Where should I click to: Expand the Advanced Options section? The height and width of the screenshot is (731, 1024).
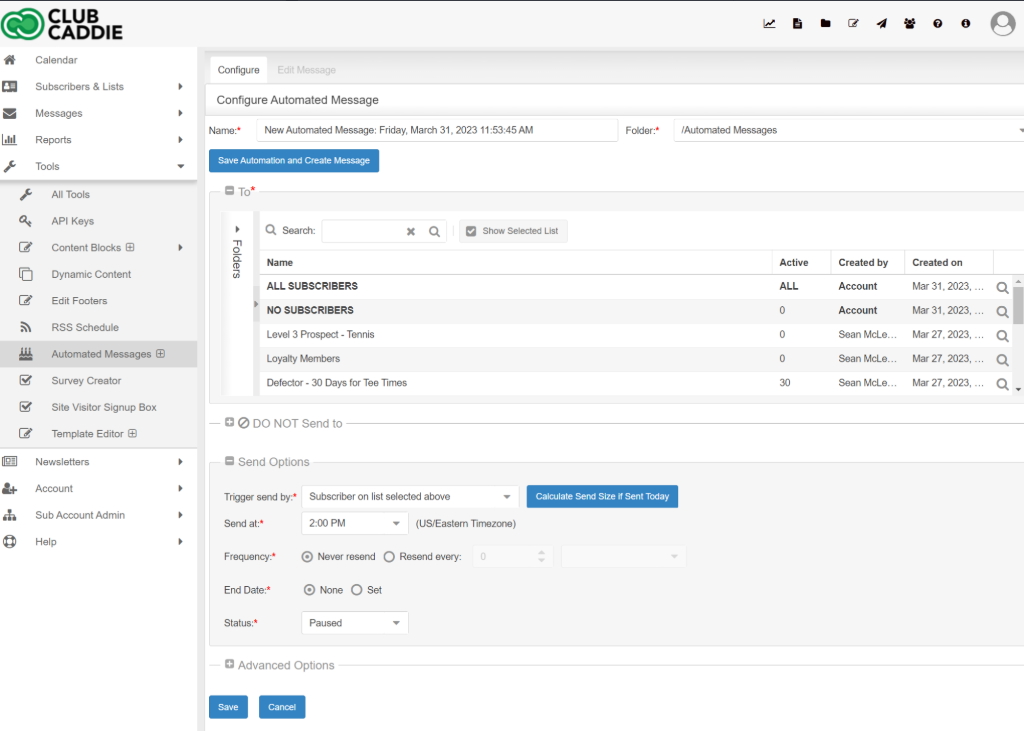[x=230, y=665]
